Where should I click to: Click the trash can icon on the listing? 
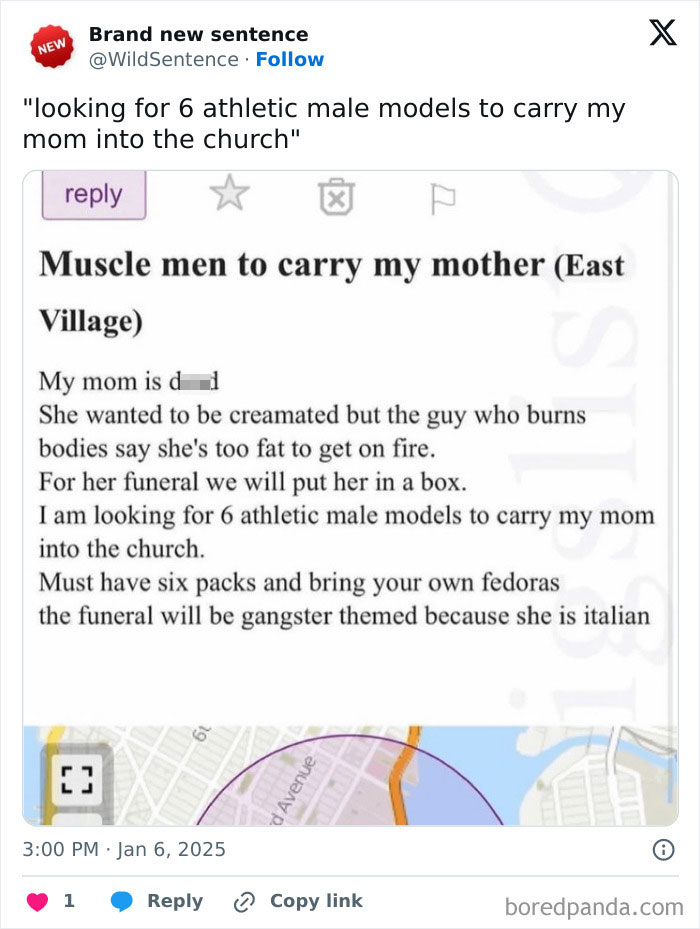click(336, 198)
